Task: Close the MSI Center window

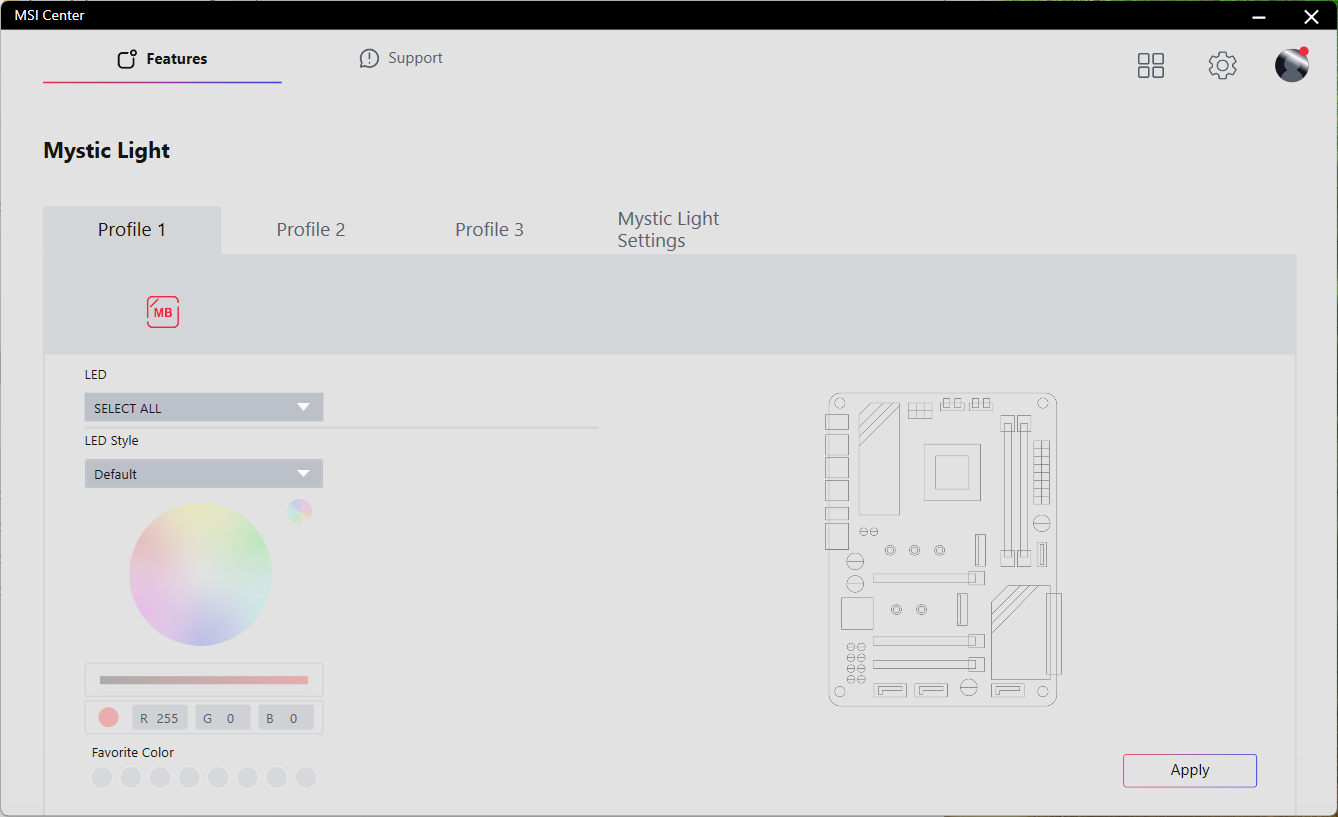Action: [1311, 16]
